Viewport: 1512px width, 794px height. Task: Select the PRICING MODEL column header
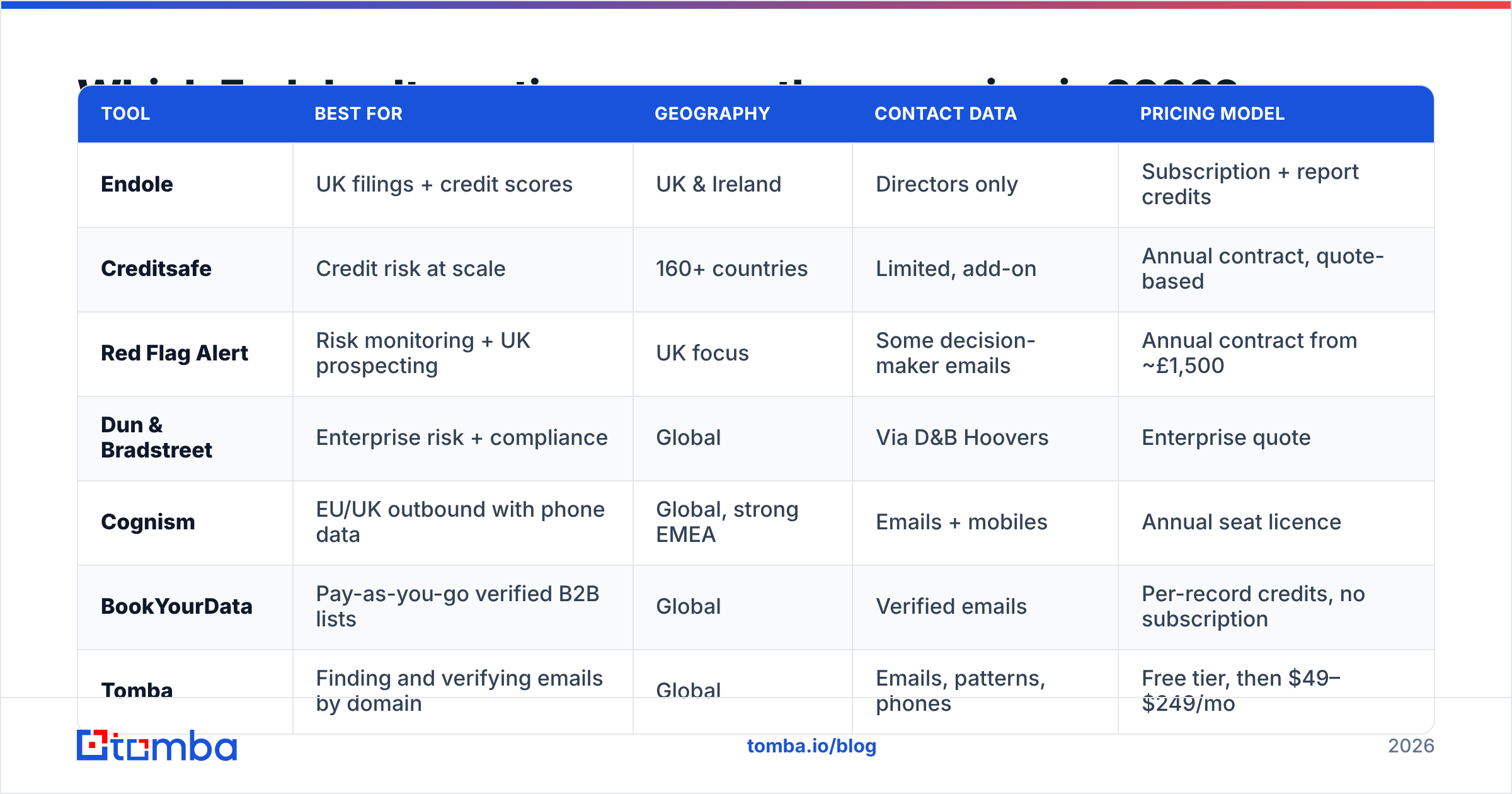(x=1212, y=113)
